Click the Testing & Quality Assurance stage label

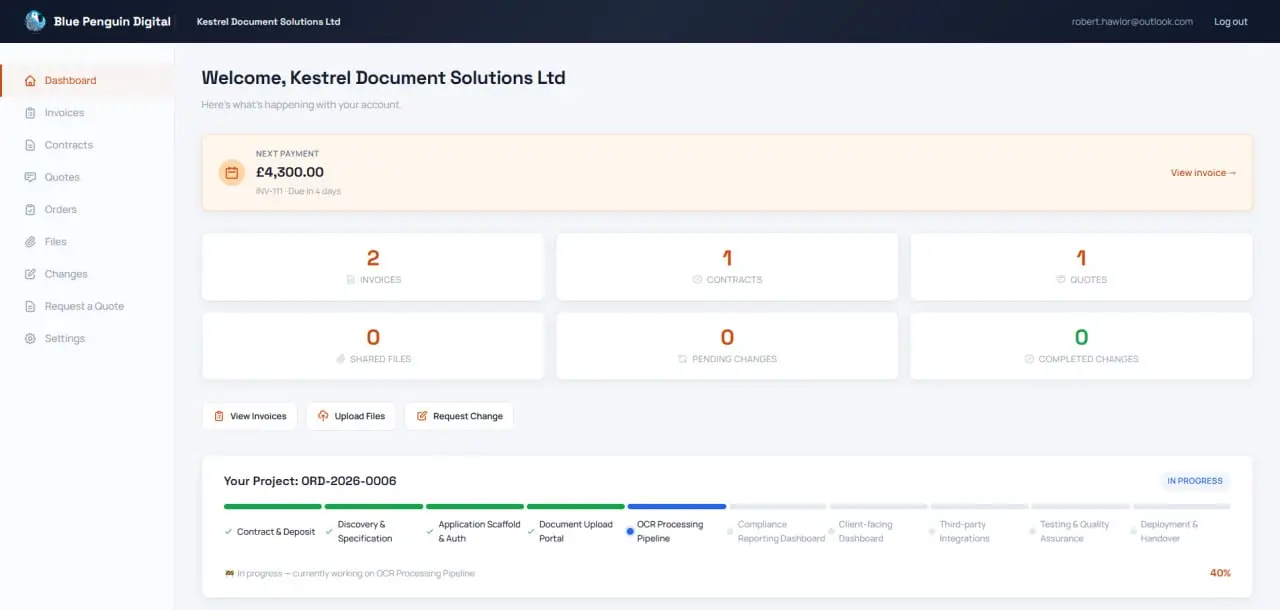[1074, 532]
